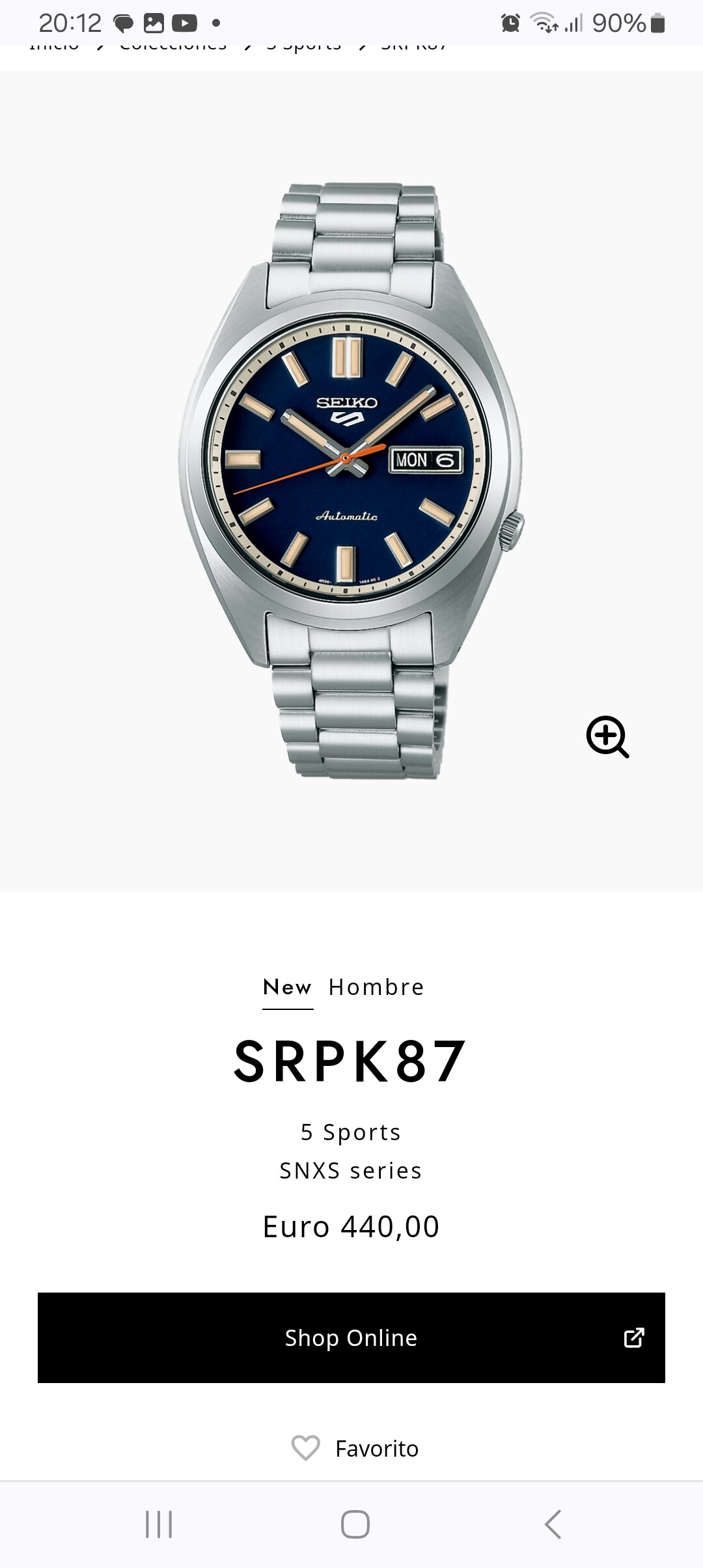
Task: Tap the YouTube notification icon
Action: coord(184,23)
